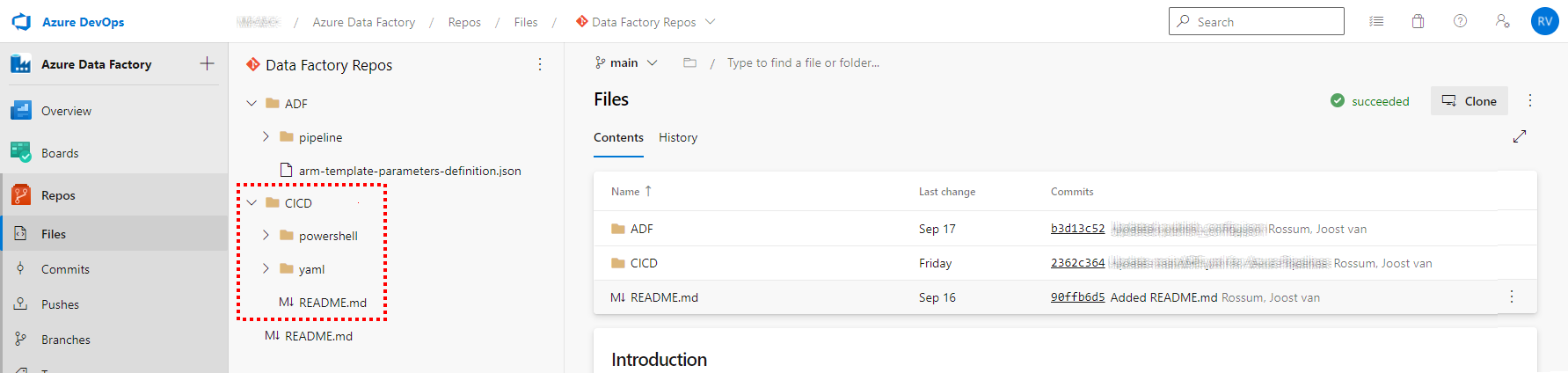1568x373 pixels.
Task: Enter full screen with the expand arrows icon
Action: pos(1520,136)
